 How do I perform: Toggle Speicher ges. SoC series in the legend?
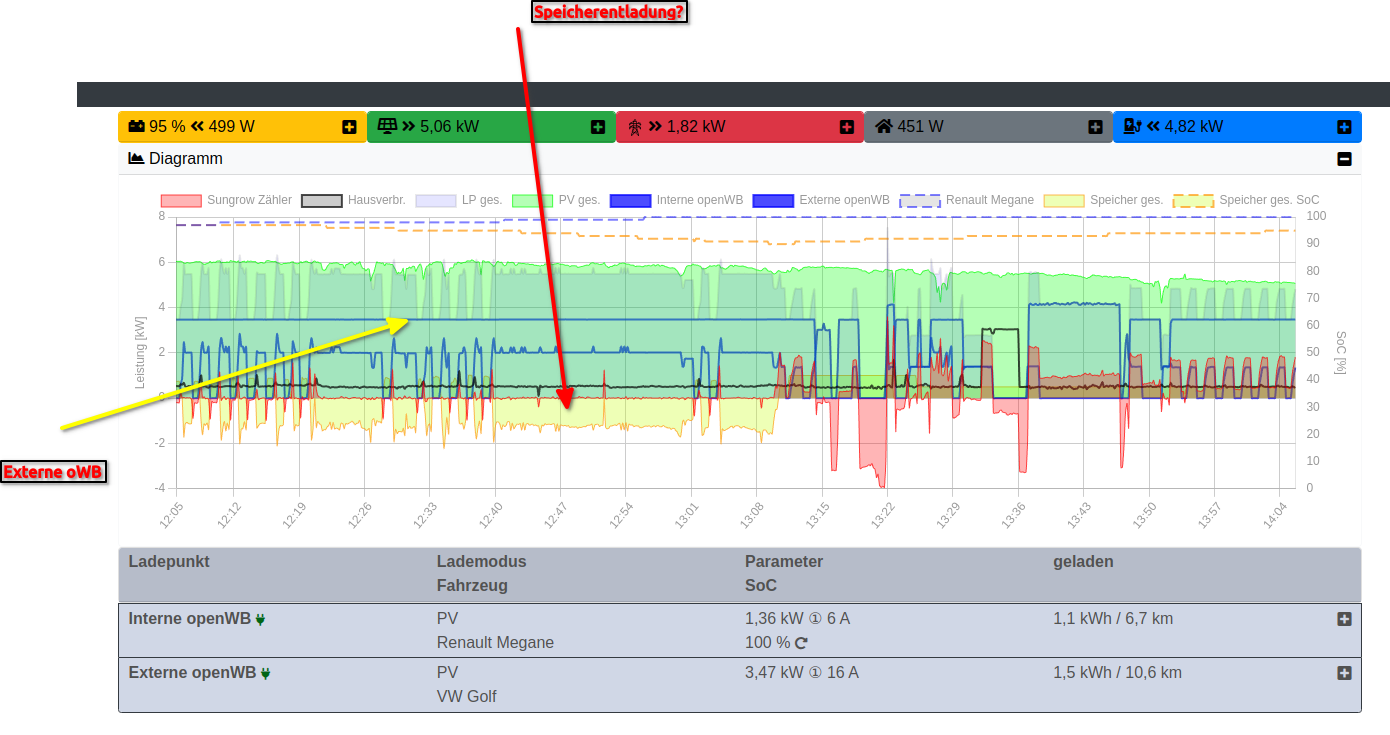(x=1246, y=200)
